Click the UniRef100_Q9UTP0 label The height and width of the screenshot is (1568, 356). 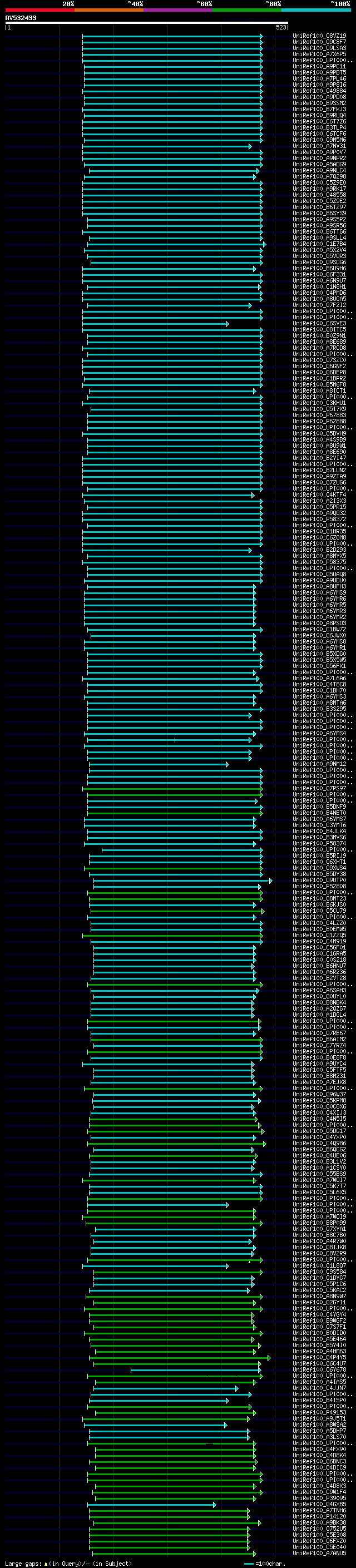[x=319, y=880]
